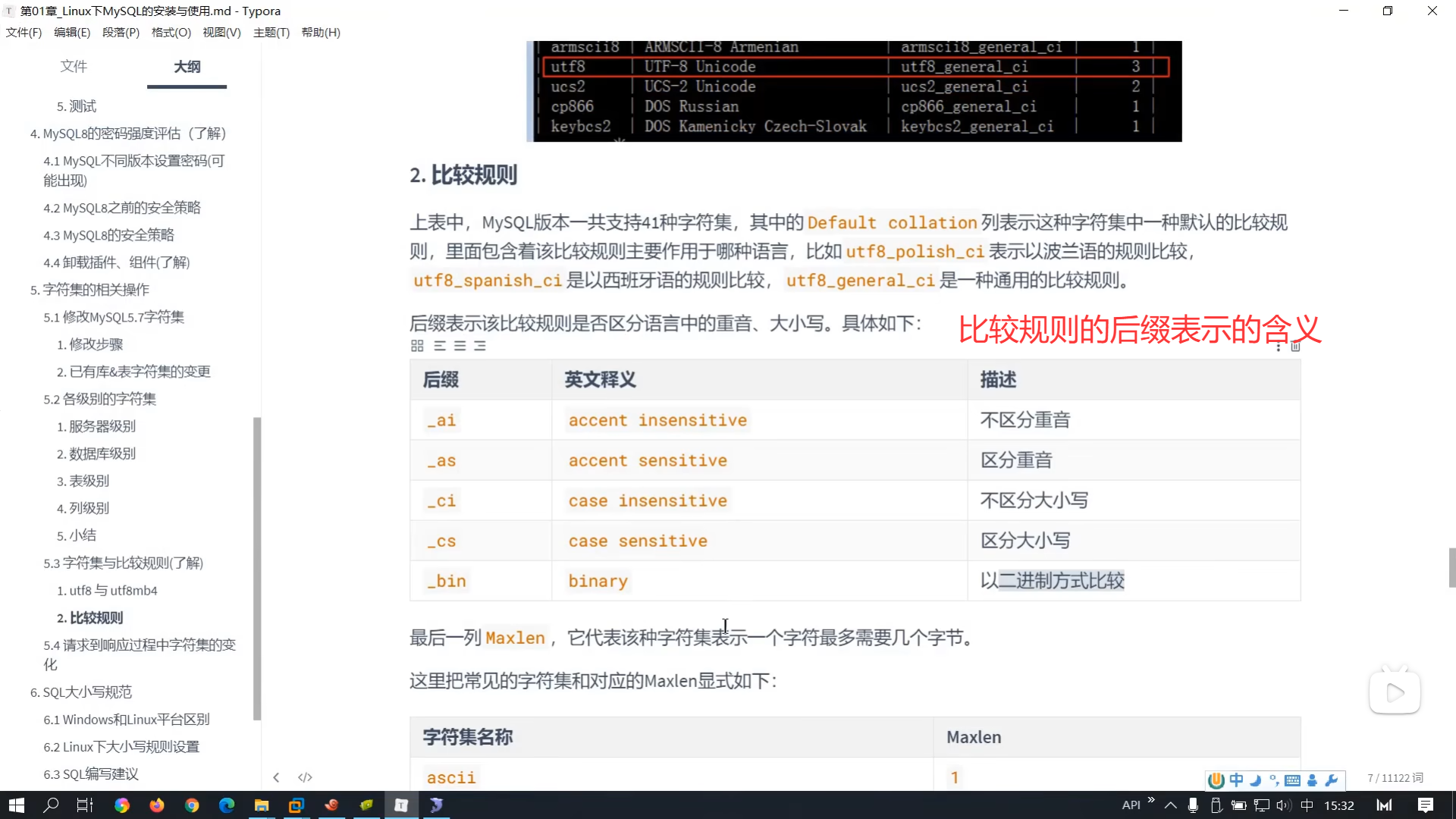Toggle taskbar language indicator 中
The image size is (1456, 819).
pos(1307,805)
